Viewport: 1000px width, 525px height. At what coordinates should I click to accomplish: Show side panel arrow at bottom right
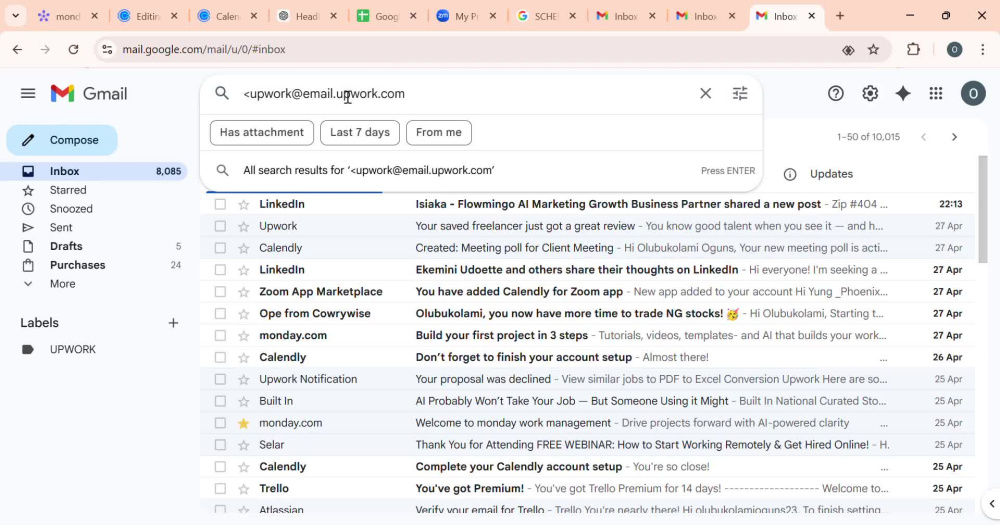click(992, 504)
